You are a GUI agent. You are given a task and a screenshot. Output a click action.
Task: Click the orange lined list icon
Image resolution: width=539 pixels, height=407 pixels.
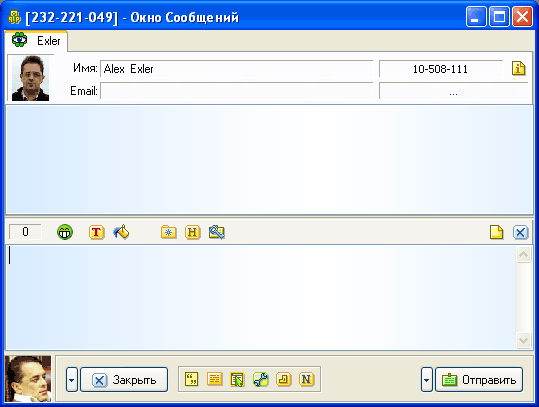coord(214,379)
